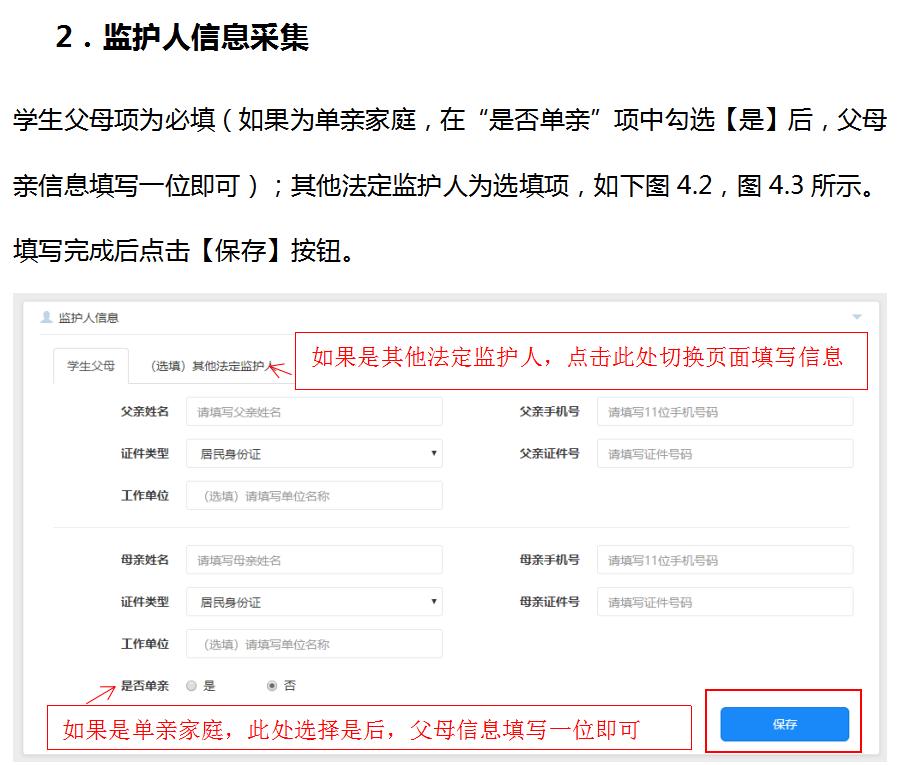Click the blue 保存 button
This screenshot has height=765, width=900.
pyautogui.click(x=784, y=724)
